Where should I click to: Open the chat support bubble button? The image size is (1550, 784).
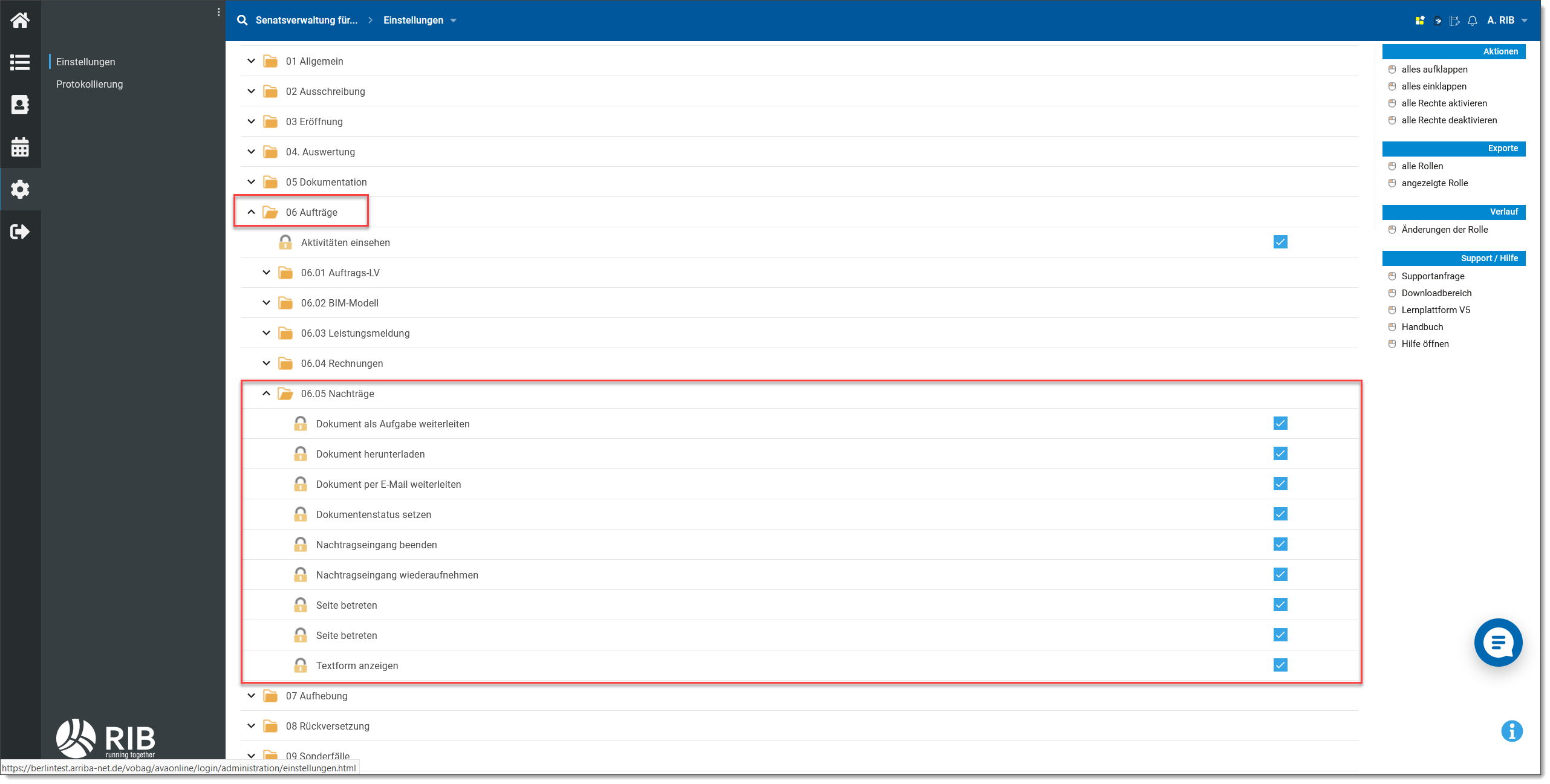click(1498, 642)
